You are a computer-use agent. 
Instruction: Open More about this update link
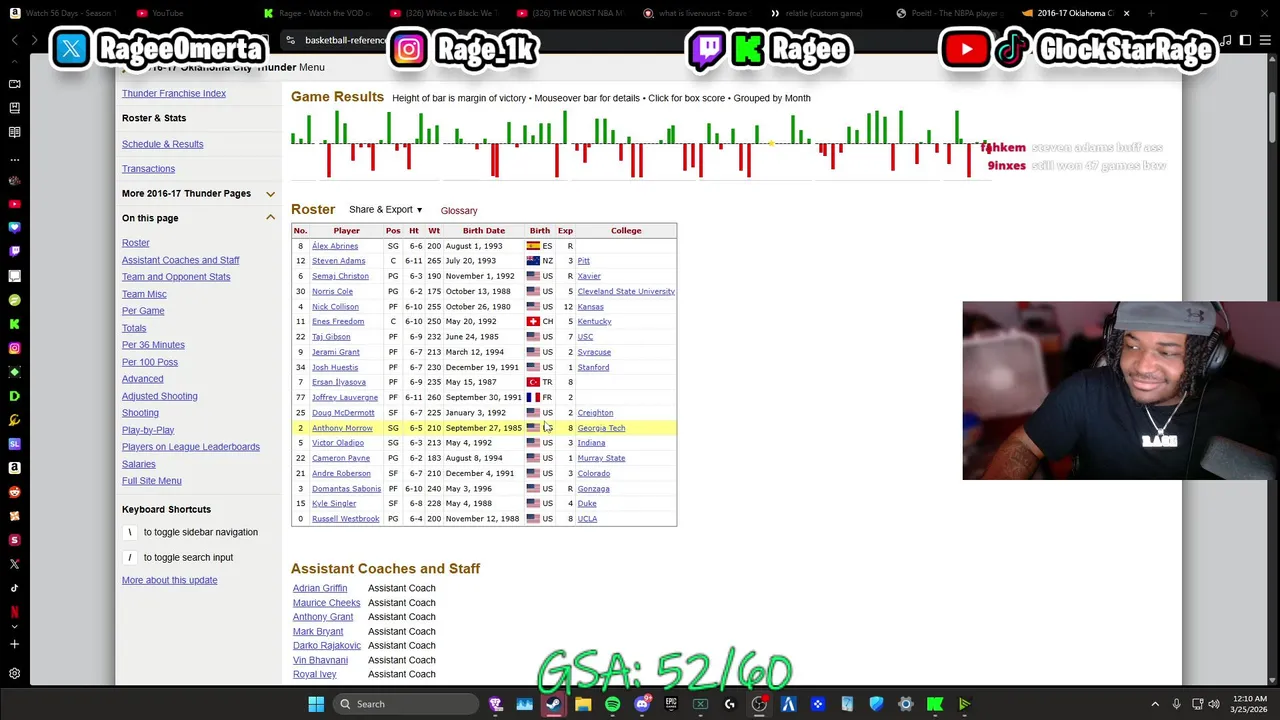point(169,580)
